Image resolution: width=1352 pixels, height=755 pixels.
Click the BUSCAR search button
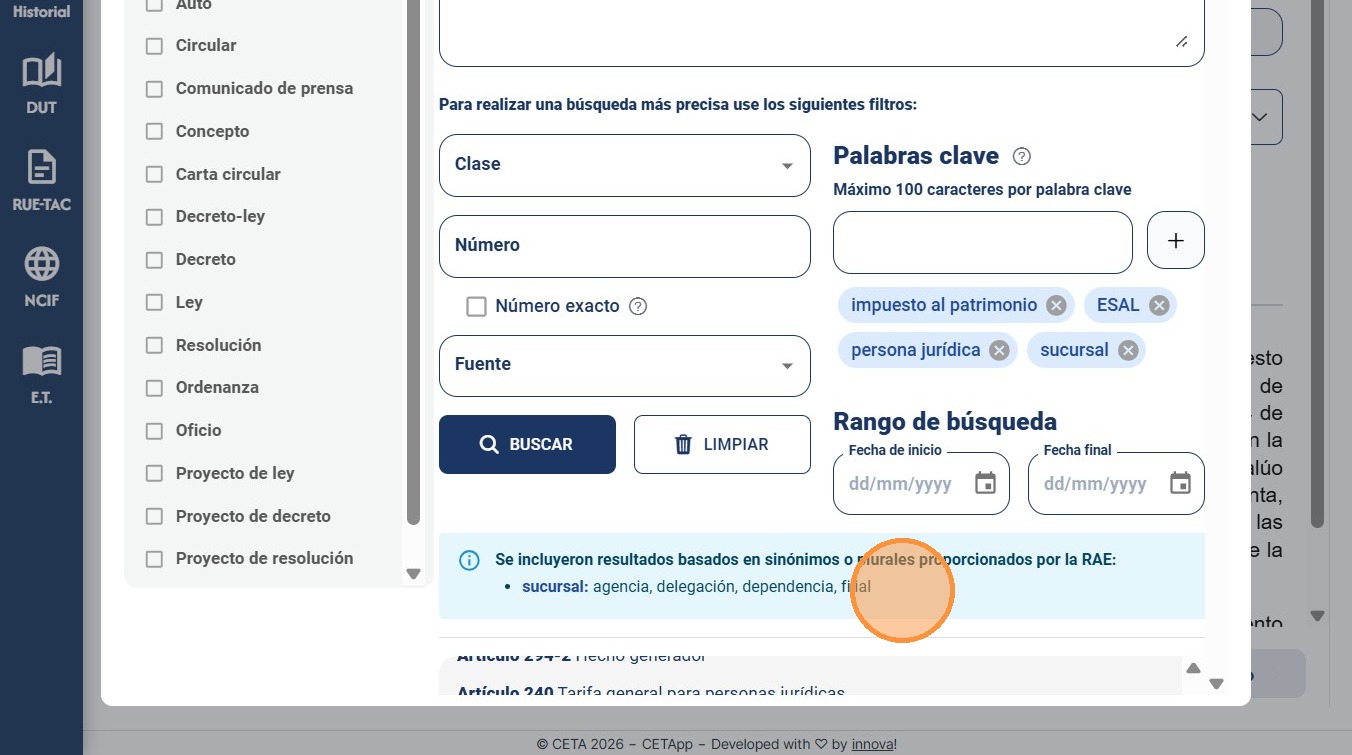[527, 444]
